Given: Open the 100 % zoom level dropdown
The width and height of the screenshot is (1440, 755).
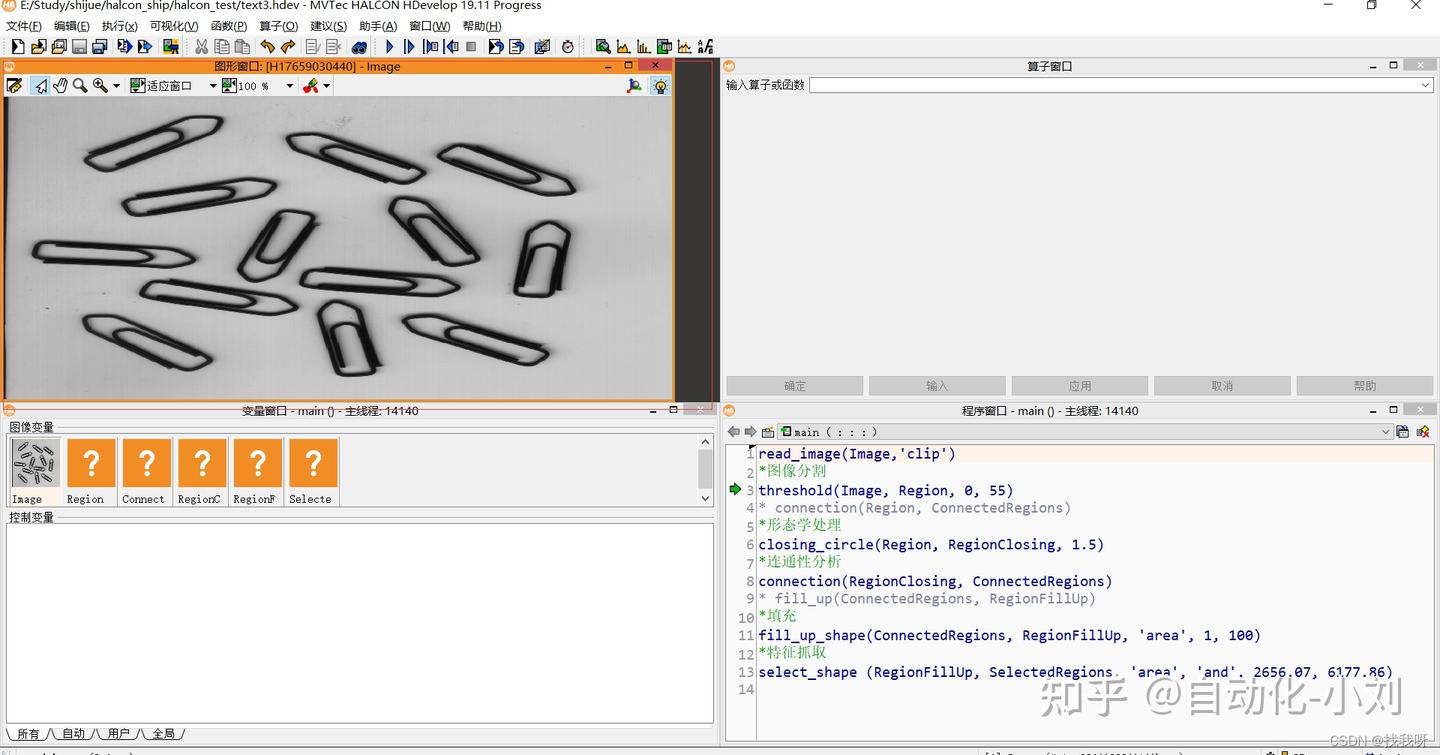Looking at the screenshot, I should [290, 86].
